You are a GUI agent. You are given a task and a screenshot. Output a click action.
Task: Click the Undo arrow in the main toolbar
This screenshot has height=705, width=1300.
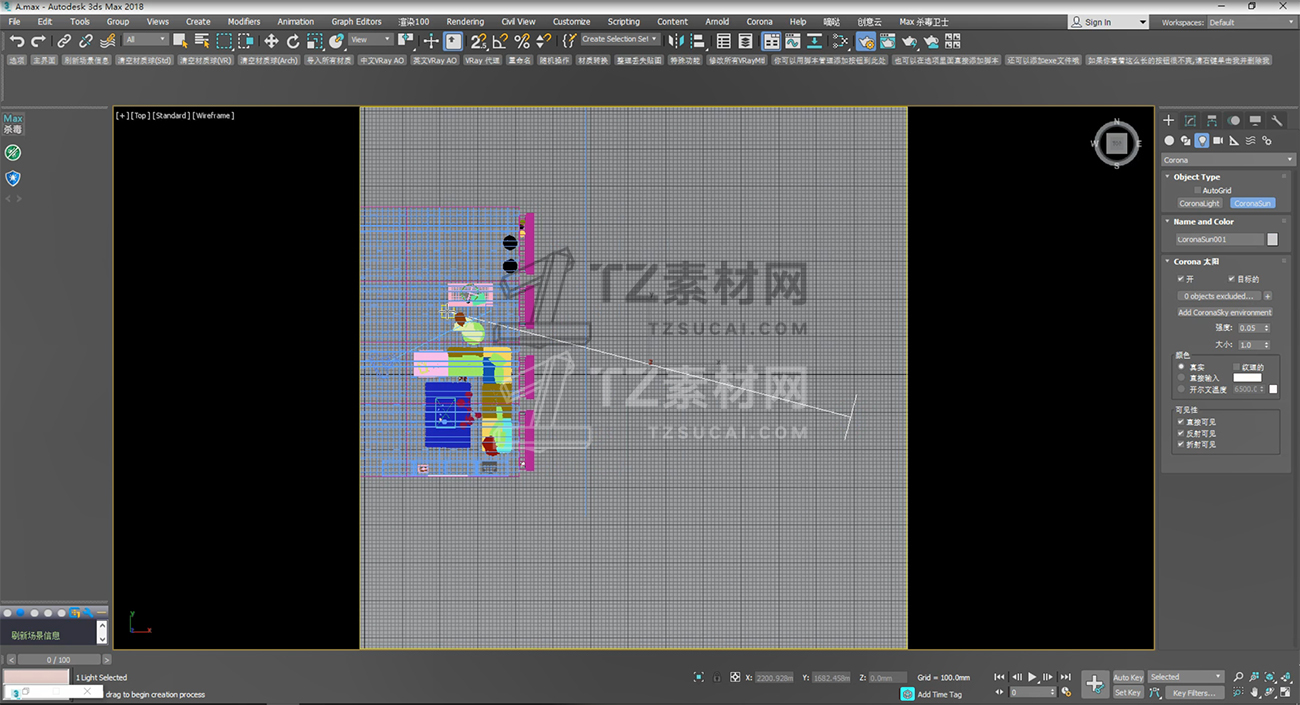[x=17, y=41]
